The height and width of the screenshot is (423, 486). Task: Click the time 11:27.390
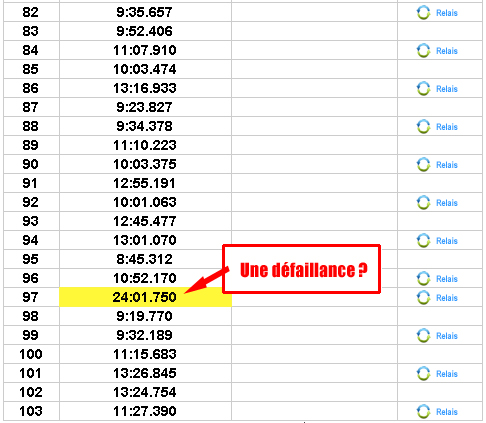[x=144, y=411]
